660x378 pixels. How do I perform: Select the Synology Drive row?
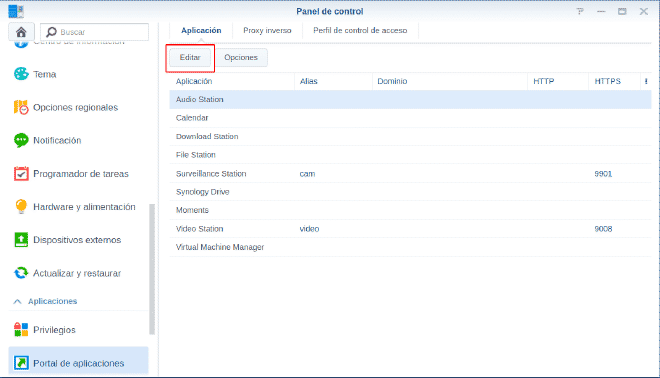point(410,192)
